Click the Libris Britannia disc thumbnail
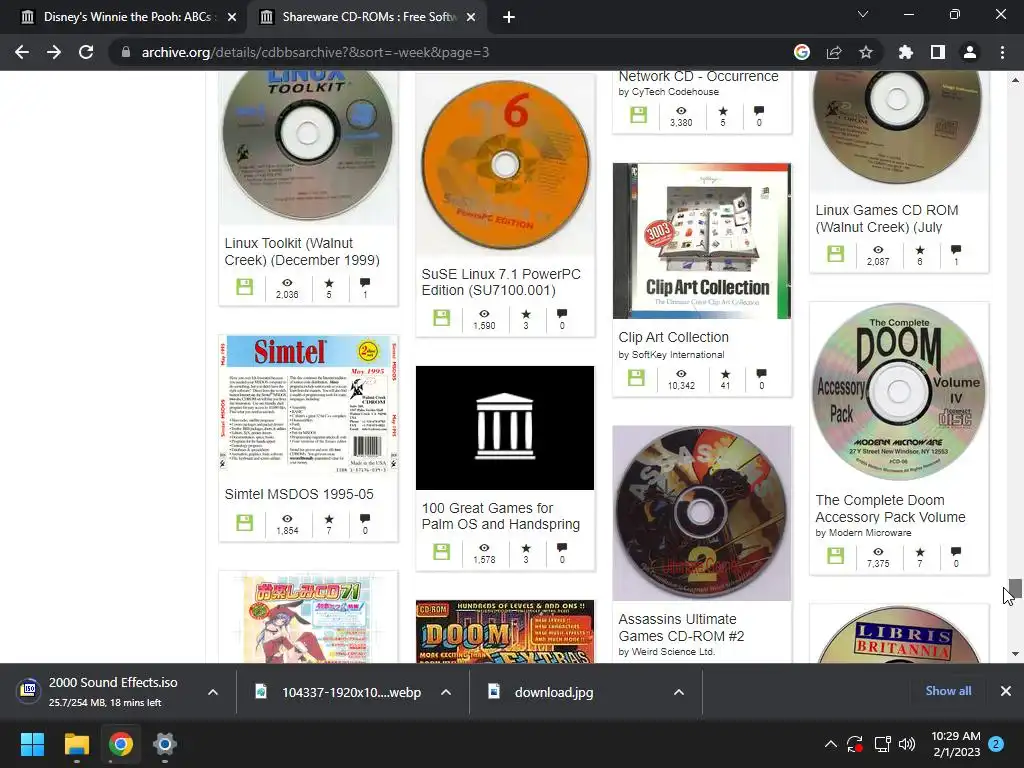 click(899, 634)
